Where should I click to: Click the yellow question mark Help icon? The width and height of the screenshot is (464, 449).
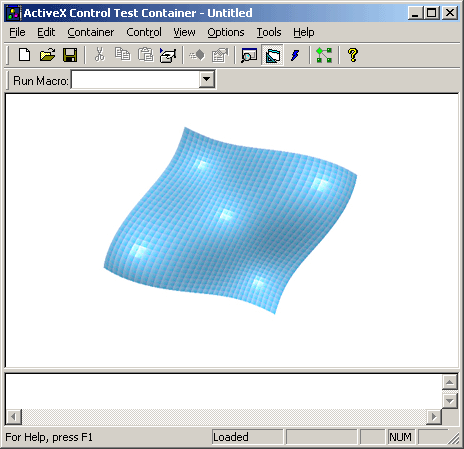pos(353,55)
